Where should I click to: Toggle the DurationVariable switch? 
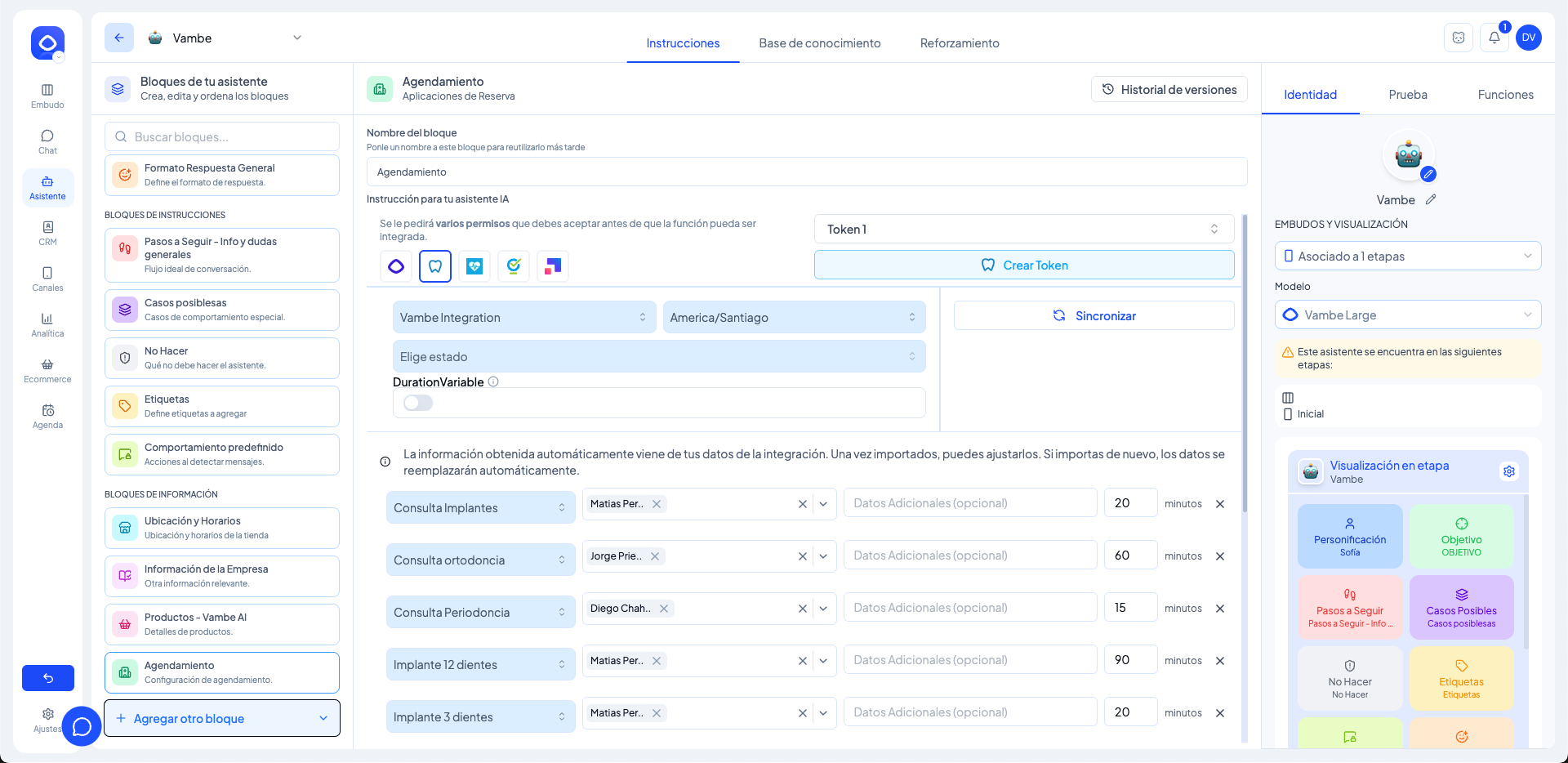coord(418,403)
